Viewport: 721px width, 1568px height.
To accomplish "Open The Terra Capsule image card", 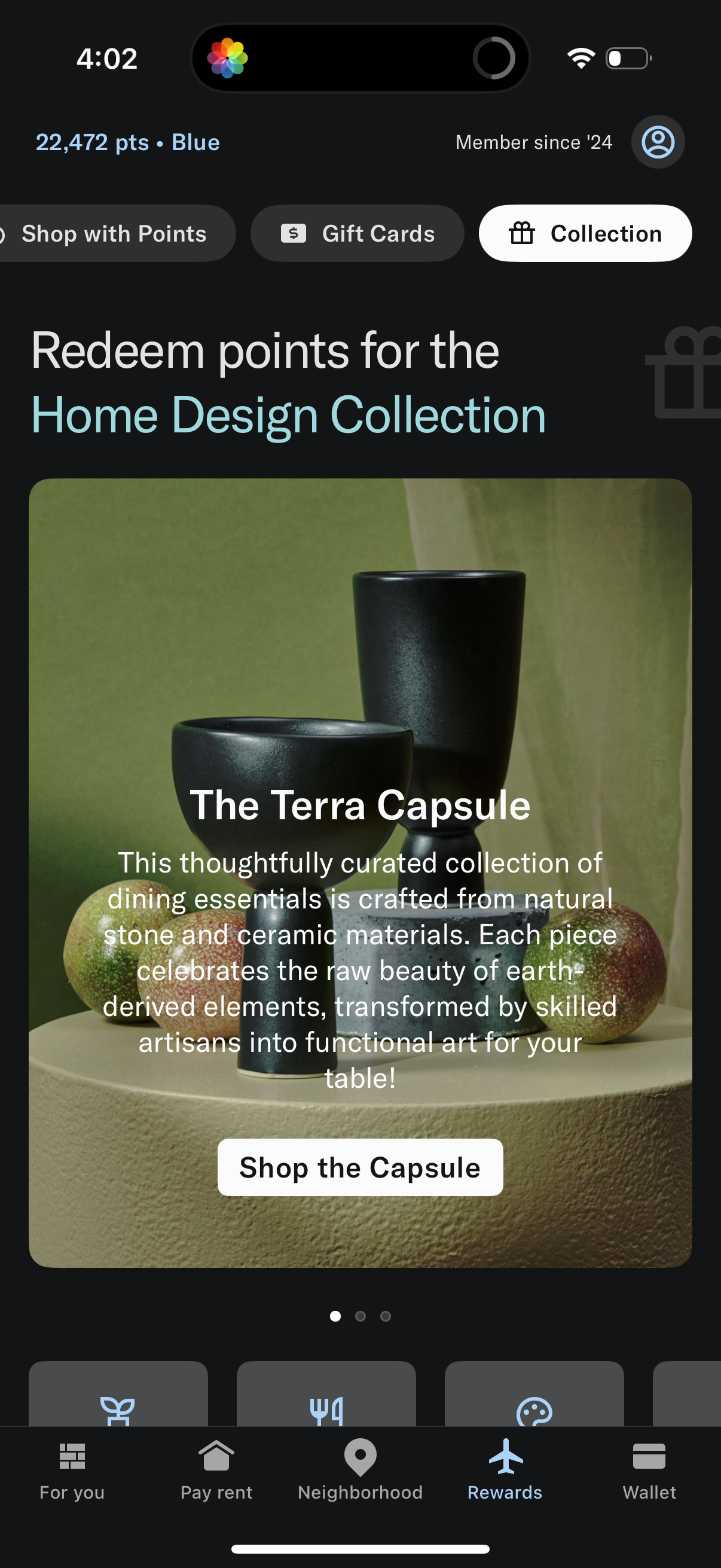I will pyautogui.click(x=360, y=873).
